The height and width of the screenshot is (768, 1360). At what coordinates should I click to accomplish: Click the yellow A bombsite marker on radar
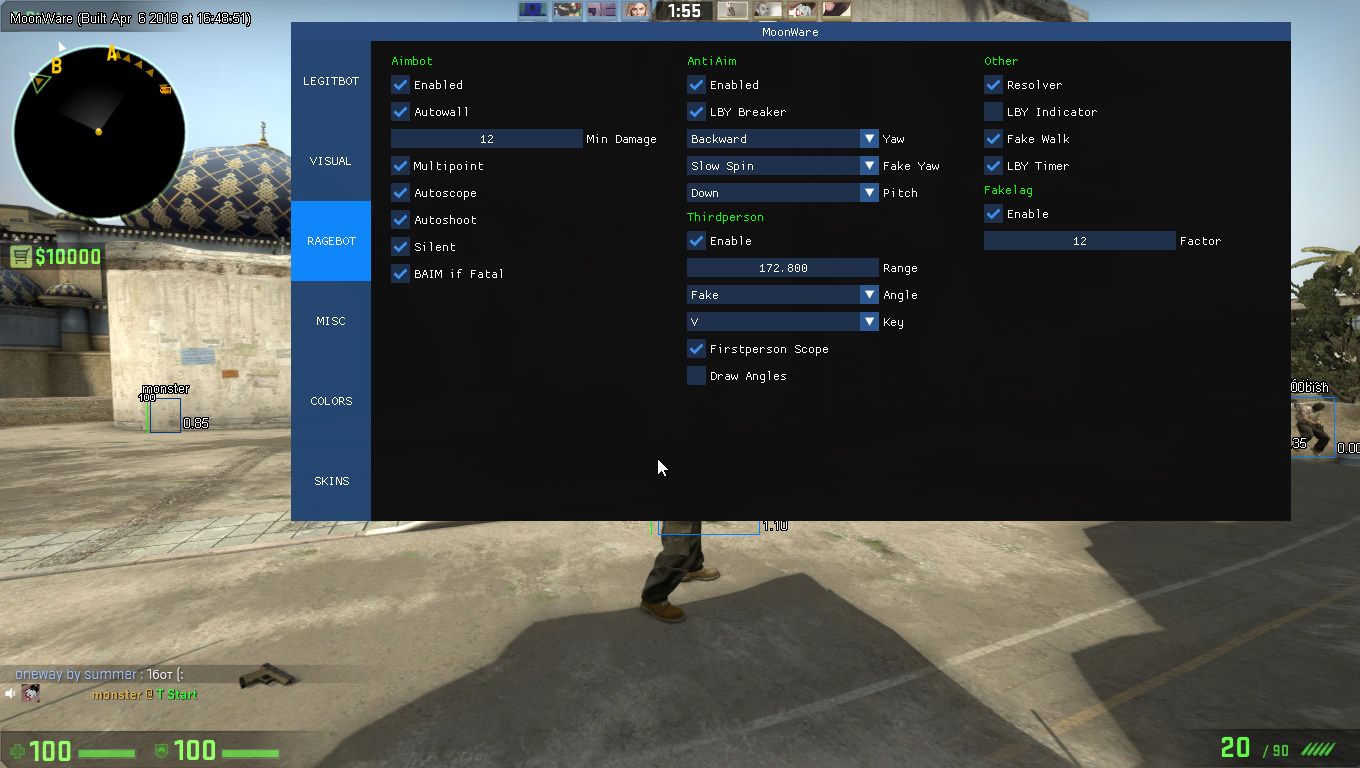pyautogui.click(x=112, y=54)
